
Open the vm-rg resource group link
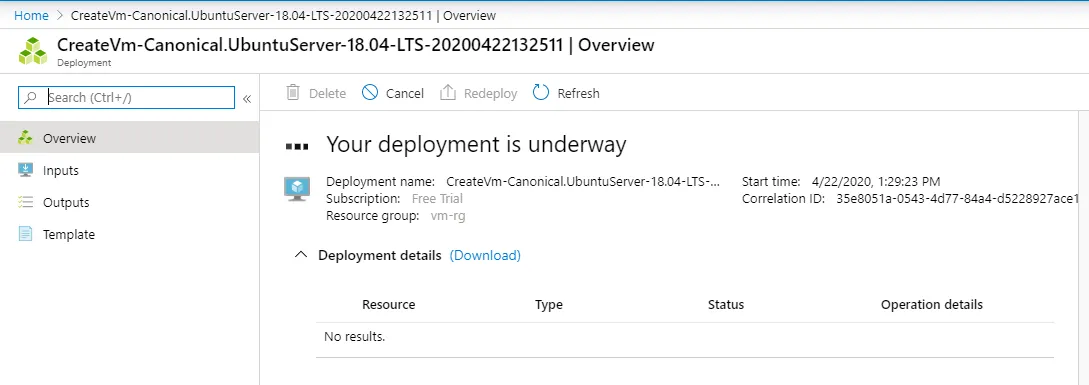point(448,215)
